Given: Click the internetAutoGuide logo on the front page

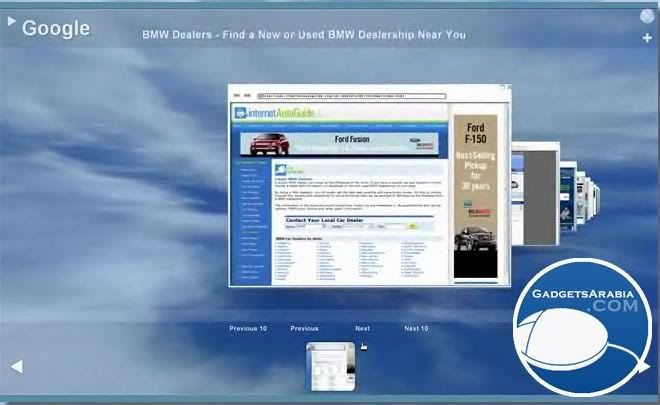Looking at the screenshot, I should point(274,113).
